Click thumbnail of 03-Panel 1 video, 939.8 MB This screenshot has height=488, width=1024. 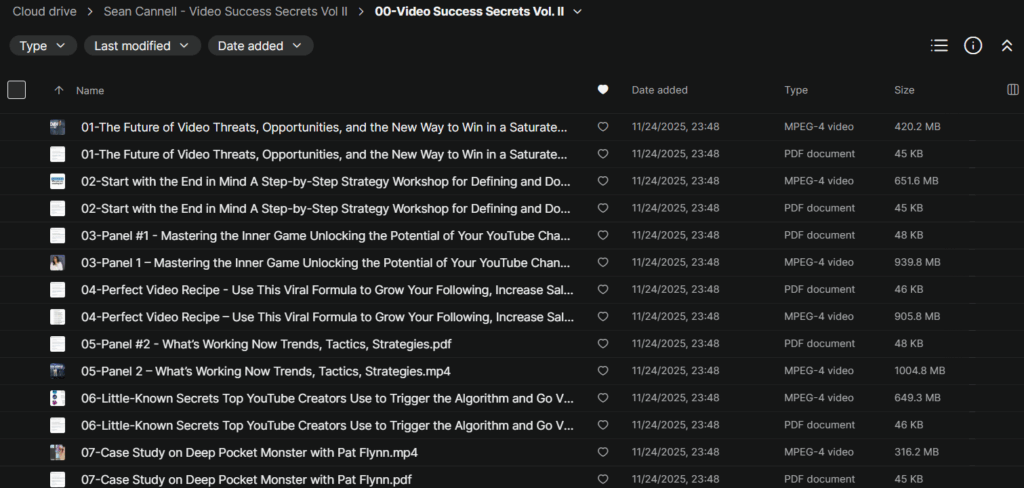tap(57, 263)
